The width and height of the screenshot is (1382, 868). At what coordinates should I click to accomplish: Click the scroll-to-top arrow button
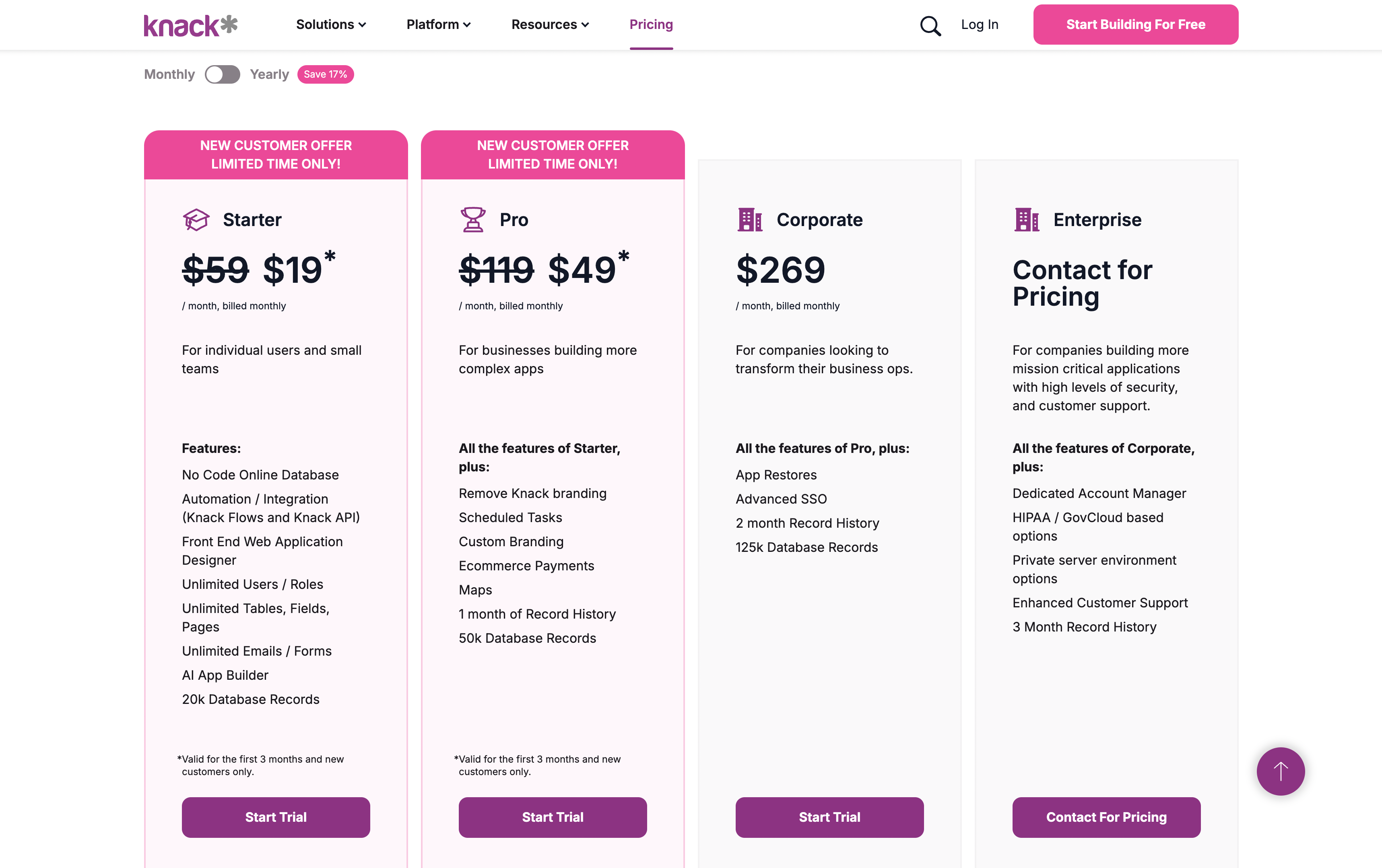1281,771
